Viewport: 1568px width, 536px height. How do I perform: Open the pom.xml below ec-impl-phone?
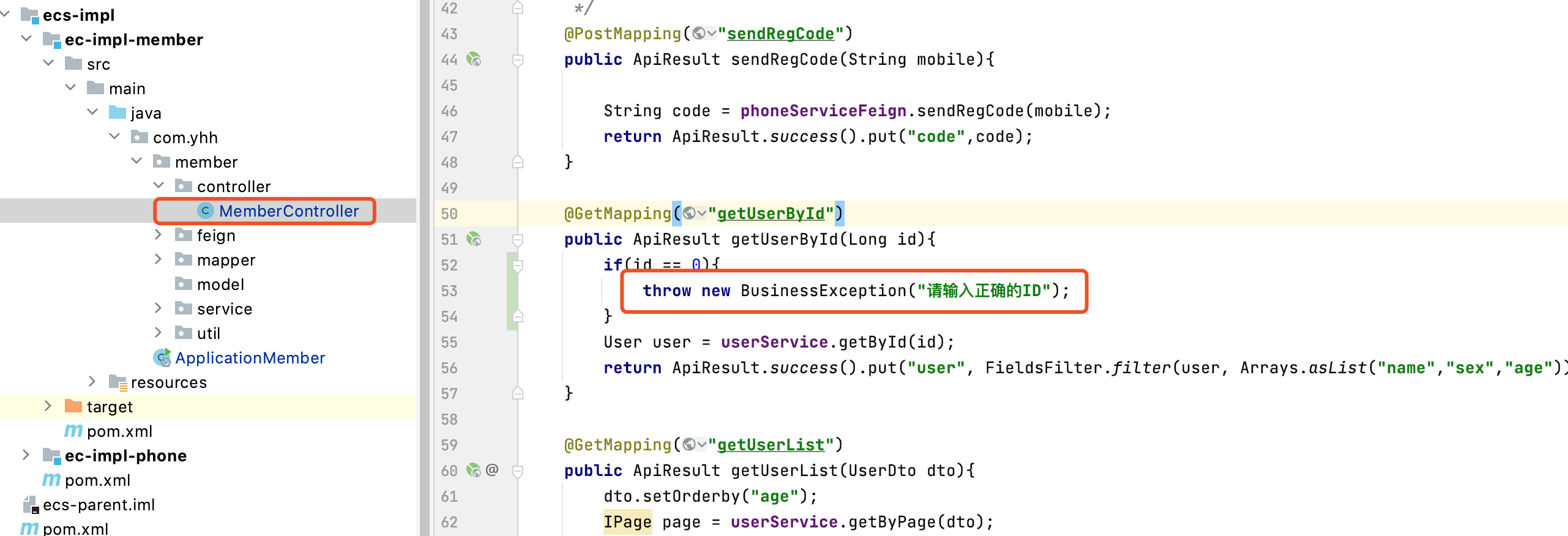(97, 480)
